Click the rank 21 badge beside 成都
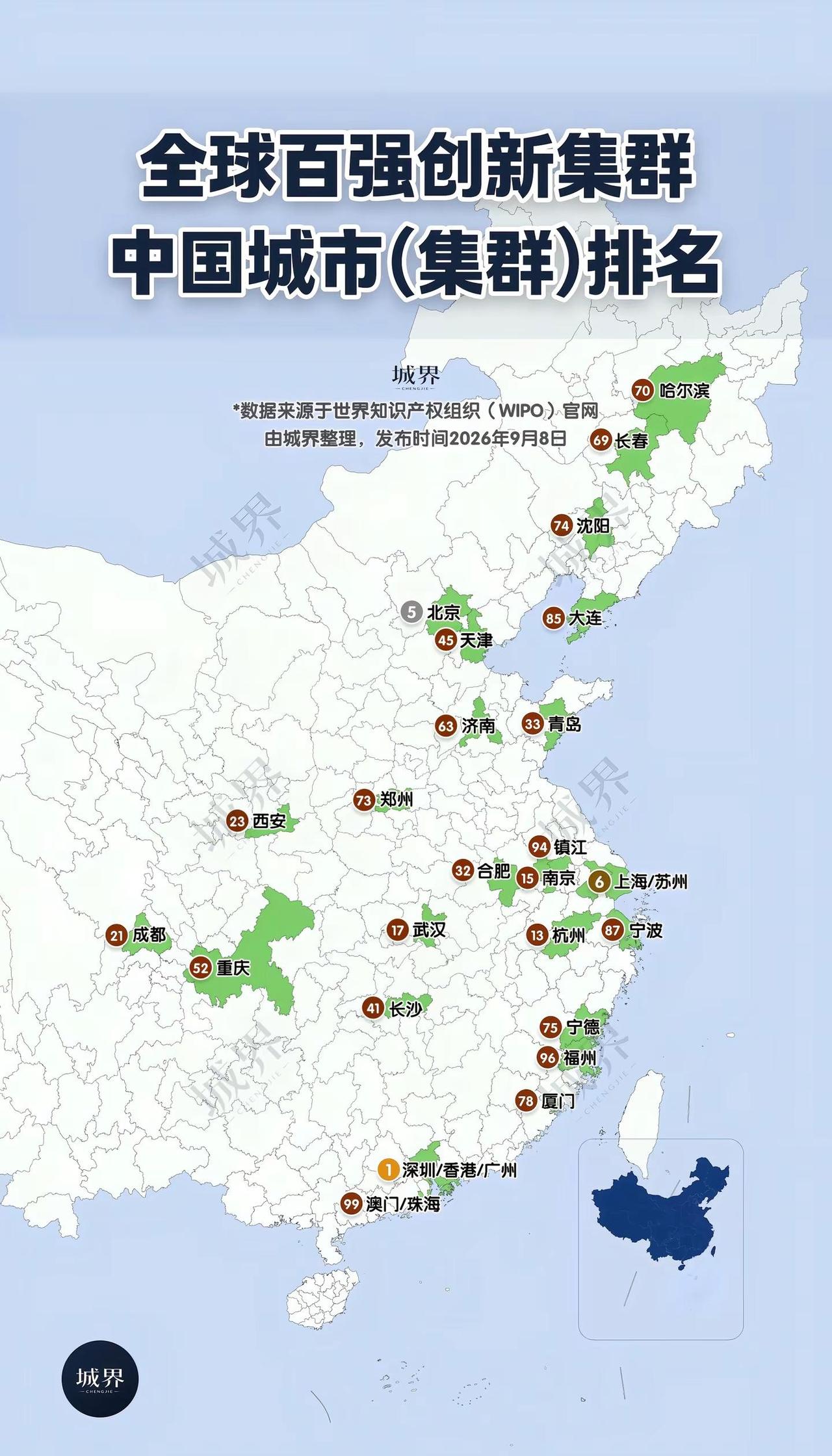Screen dimensions: 832x1456 pos(117,935)
